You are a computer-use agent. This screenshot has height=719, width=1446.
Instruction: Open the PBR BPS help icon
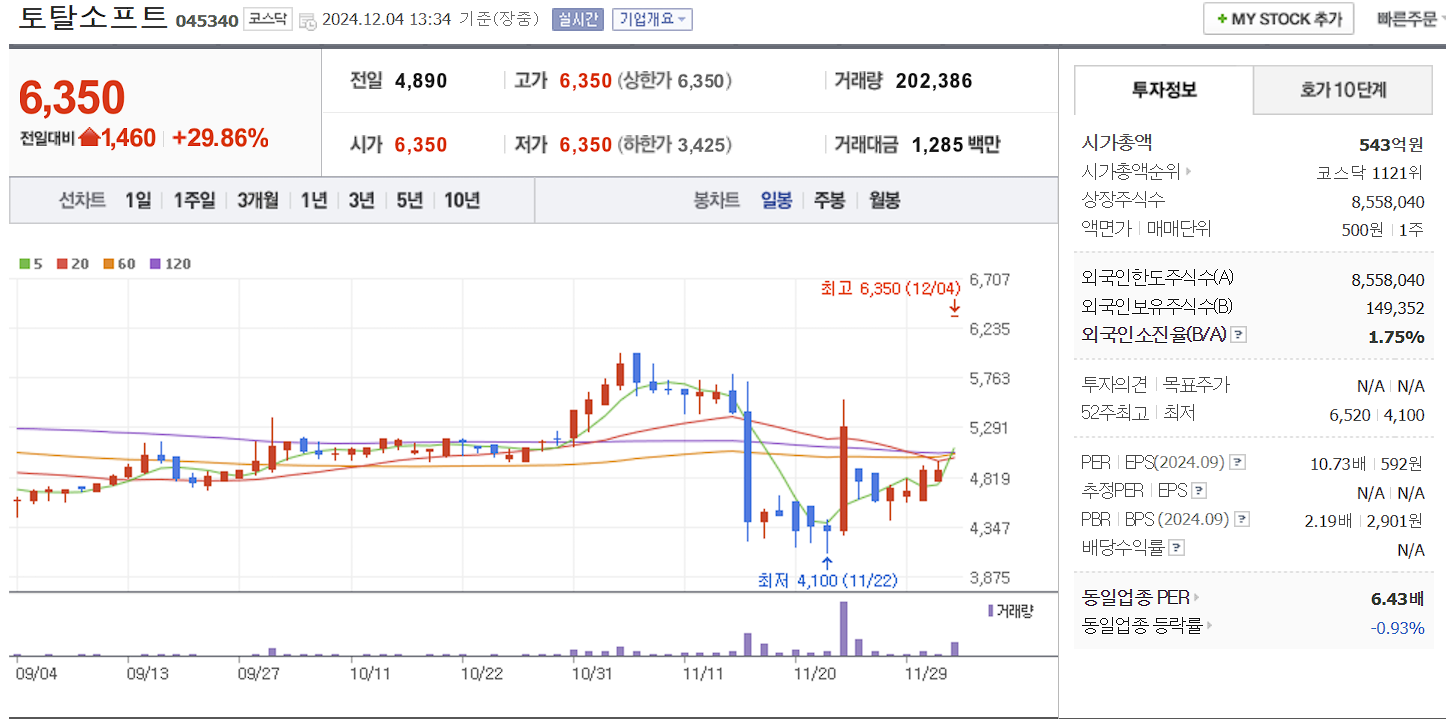pyautogui.click(x=1242, y=520)
